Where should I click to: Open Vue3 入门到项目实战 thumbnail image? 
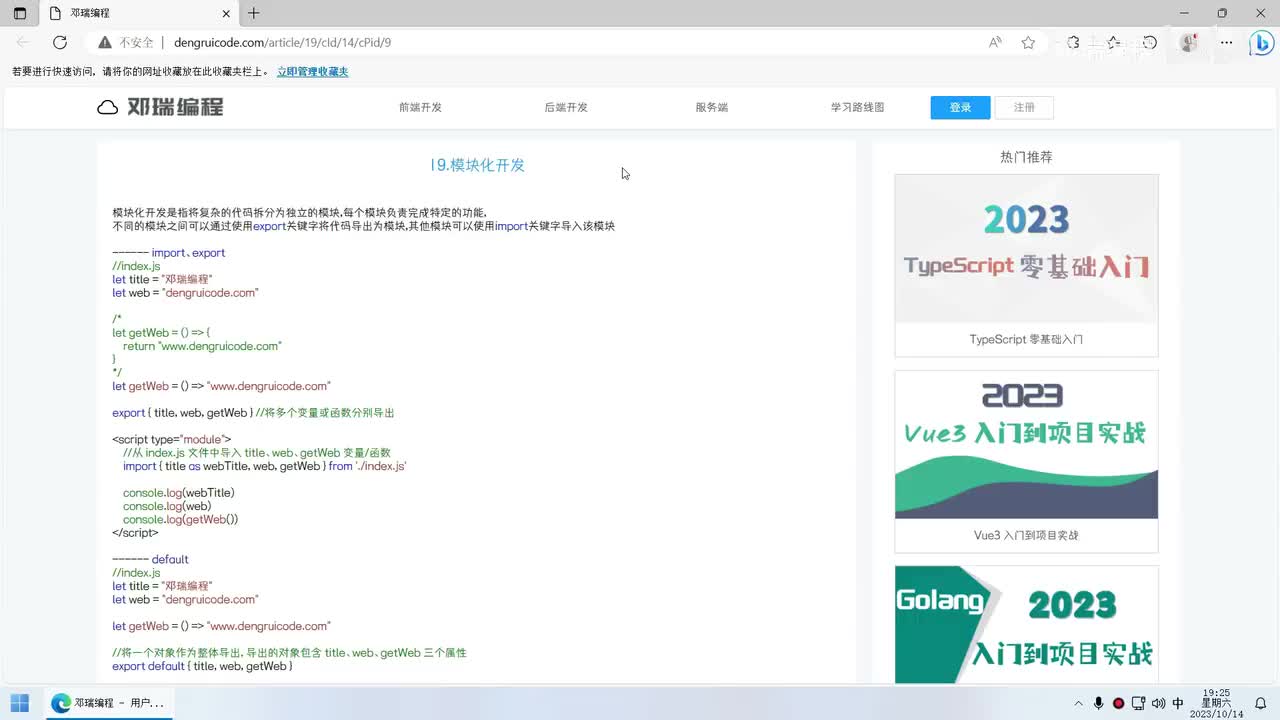click(x=1026, y=444)
